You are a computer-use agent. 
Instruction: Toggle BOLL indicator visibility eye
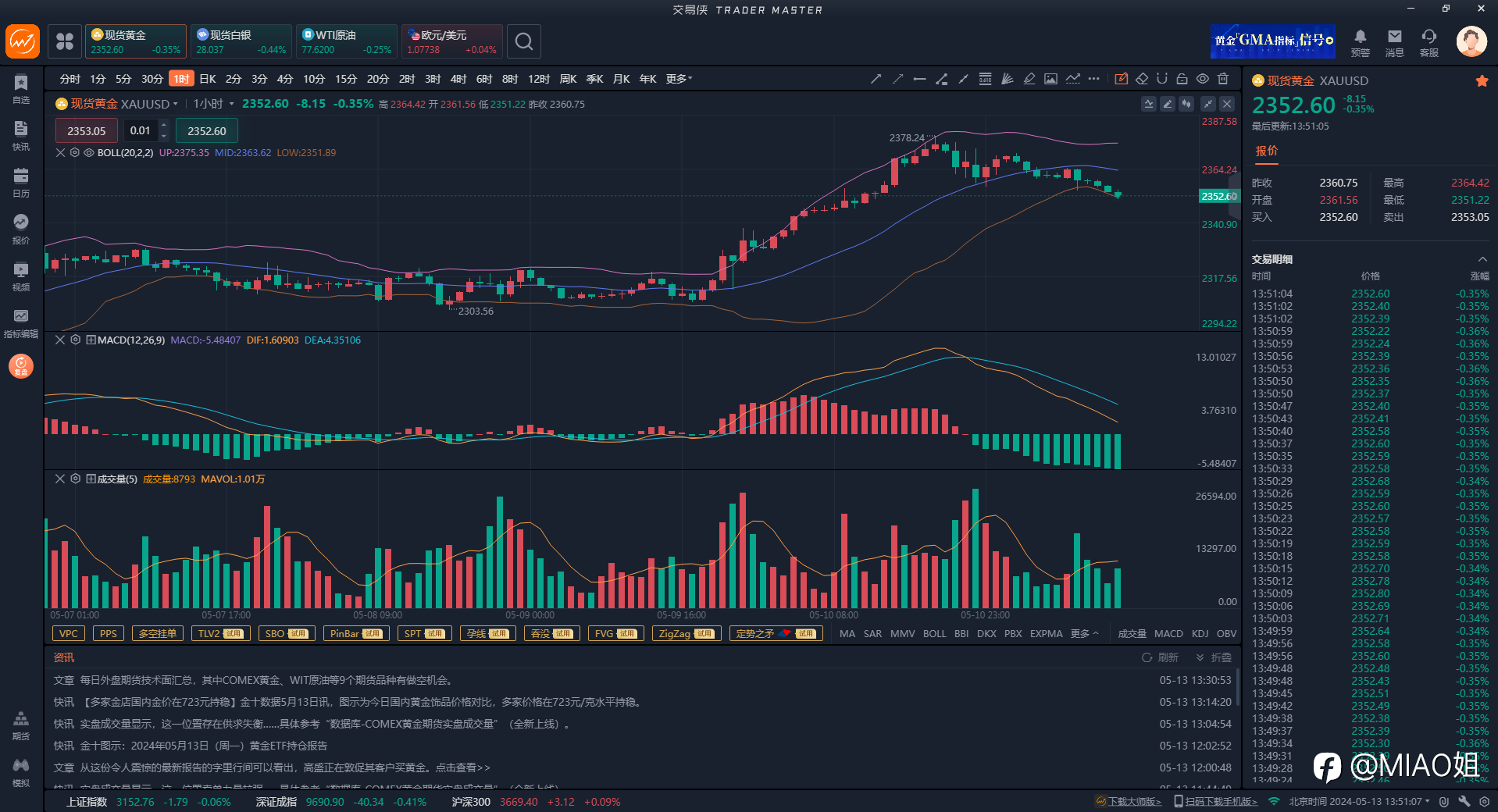(x=89, y=152)
